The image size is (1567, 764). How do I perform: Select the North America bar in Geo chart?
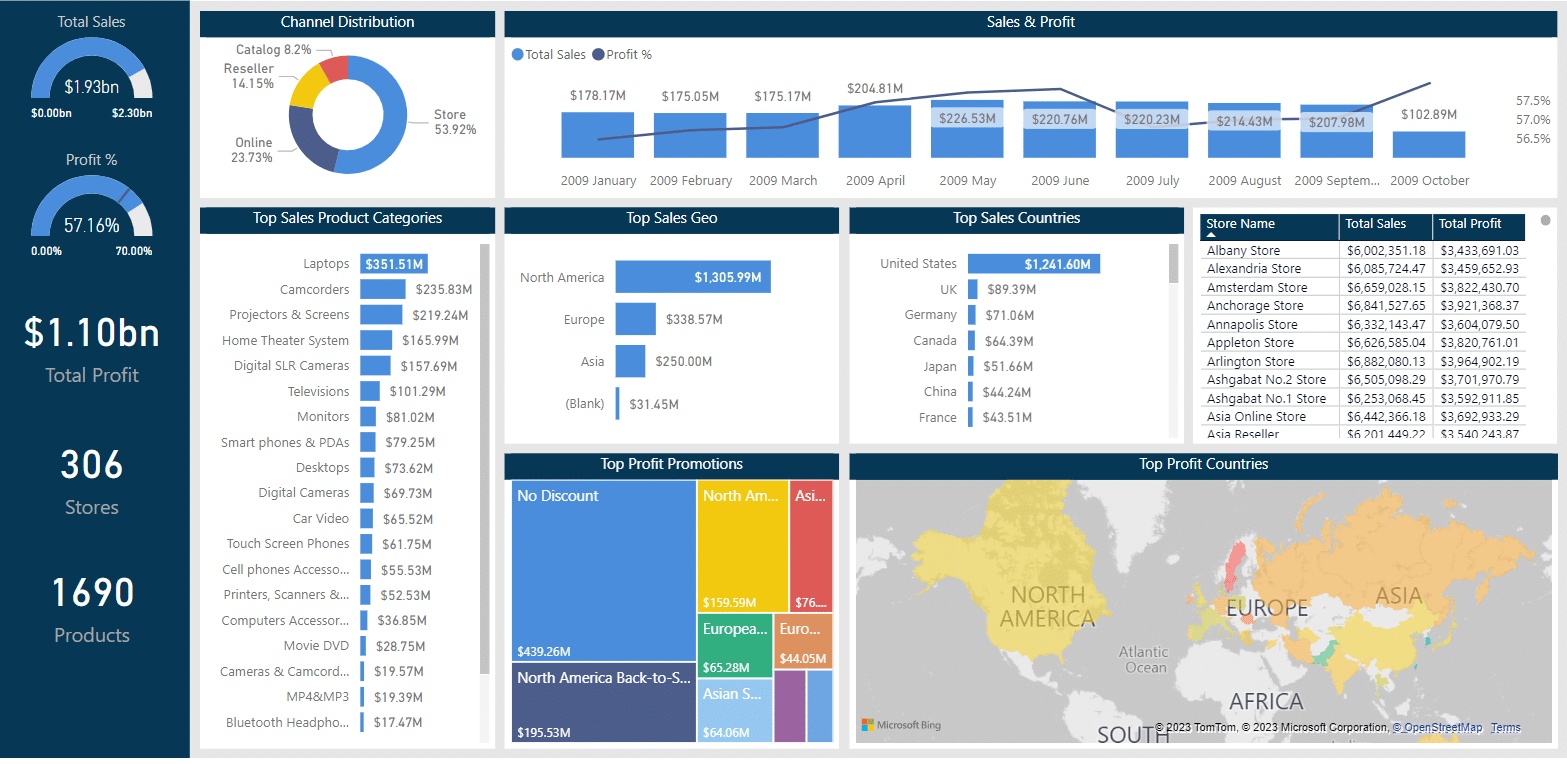[x=693, y=277]
